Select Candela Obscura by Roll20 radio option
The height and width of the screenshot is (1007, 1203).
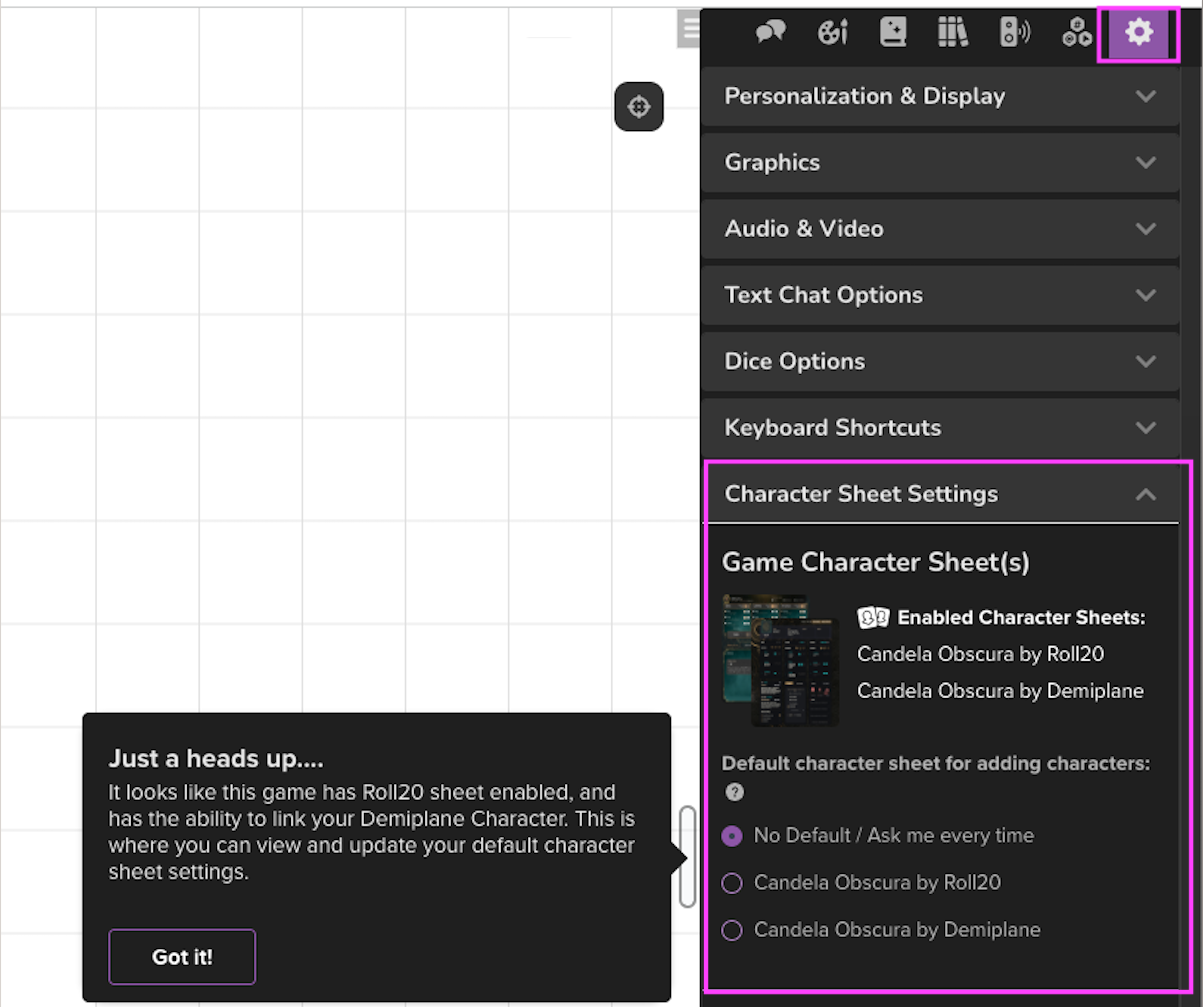coord(732,883)
